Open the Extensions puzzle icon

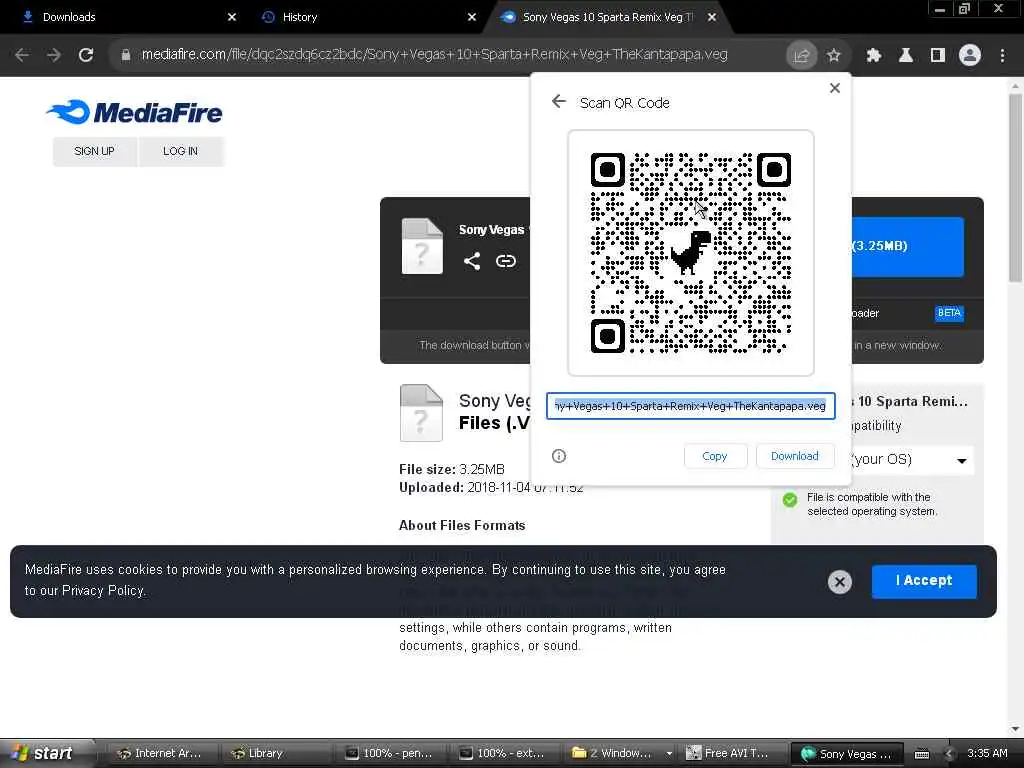(874, 56)
